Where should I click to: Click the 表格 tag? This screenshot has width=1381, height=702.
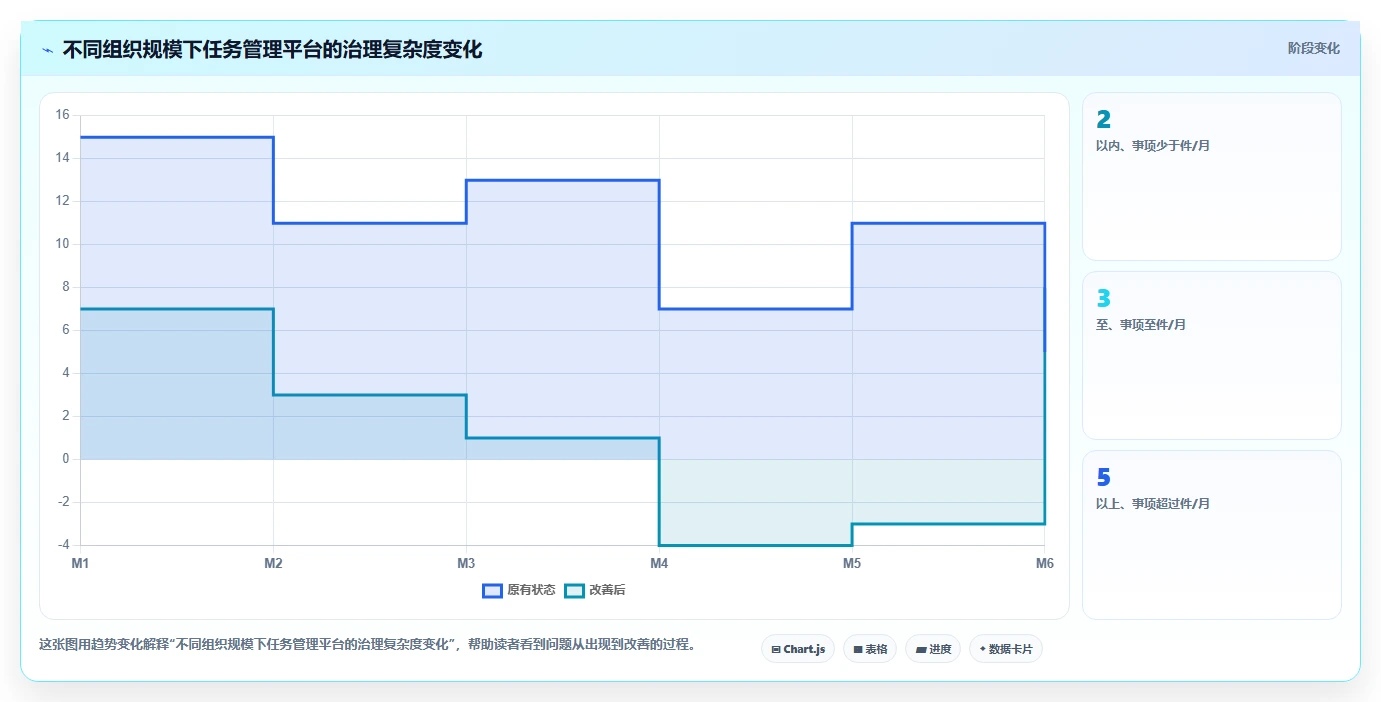(870, 649)
